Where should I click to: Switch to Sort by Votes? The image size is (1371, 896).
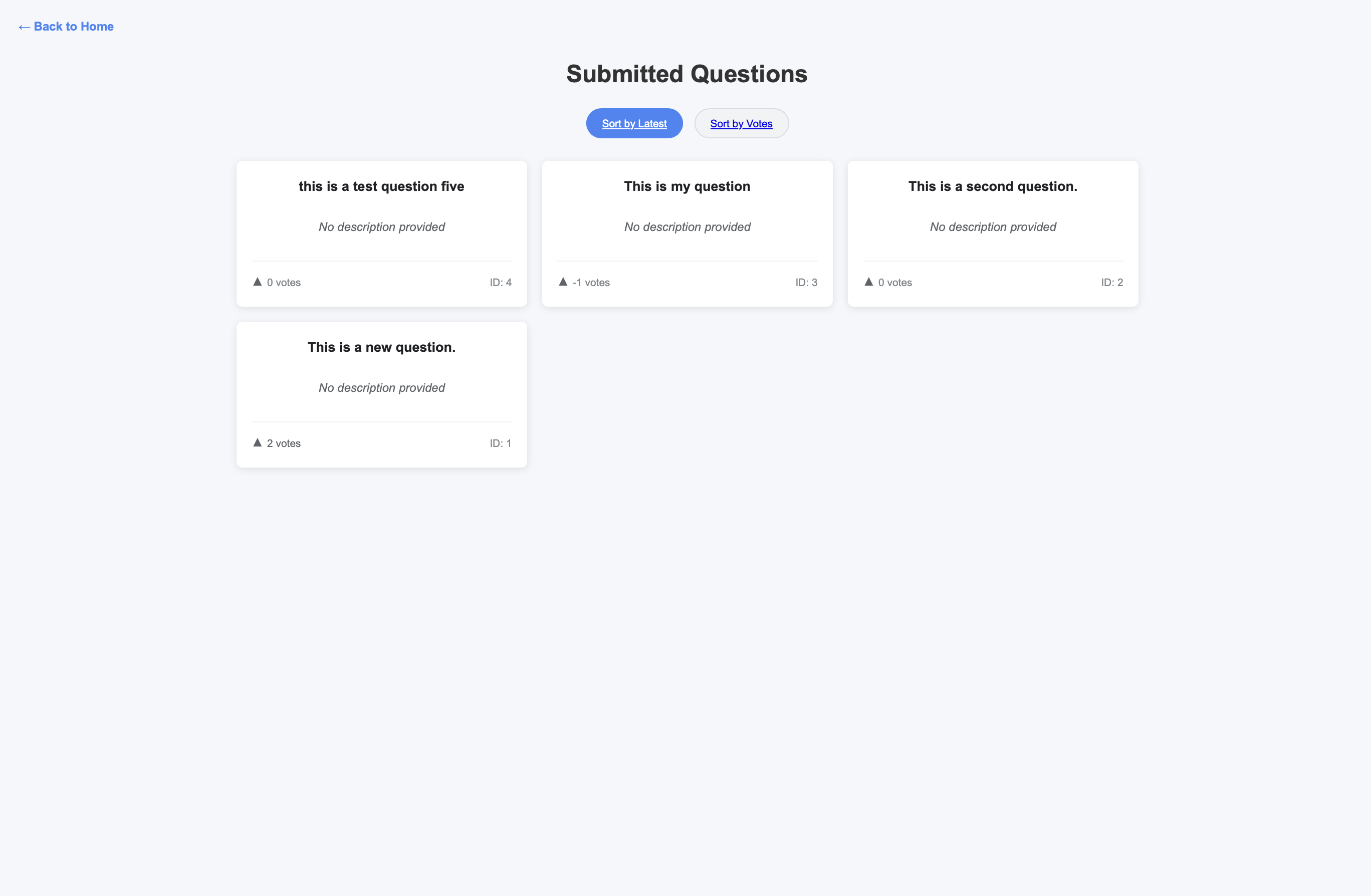coord(742,123)
